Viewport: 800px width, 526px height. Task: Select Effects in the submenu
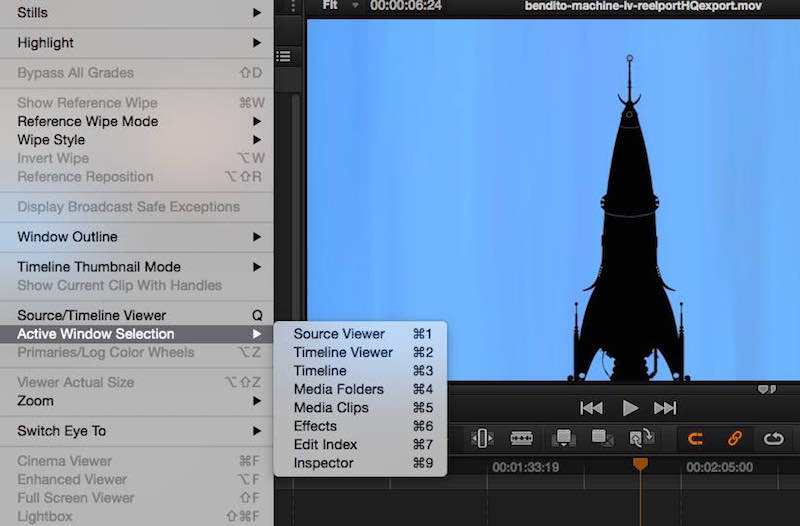click(361, 426)
